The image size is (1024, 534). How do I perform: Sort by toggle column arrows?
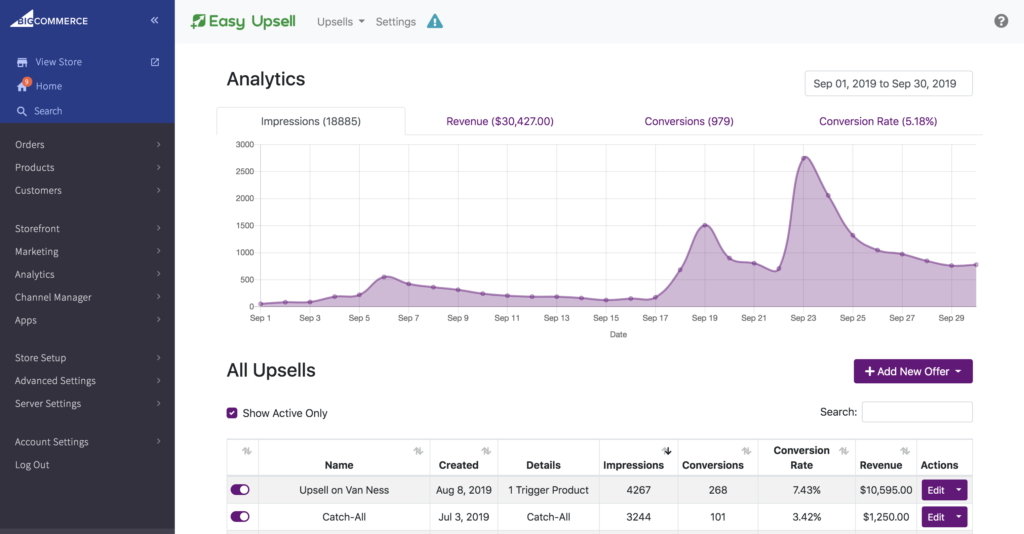point(246,451)
